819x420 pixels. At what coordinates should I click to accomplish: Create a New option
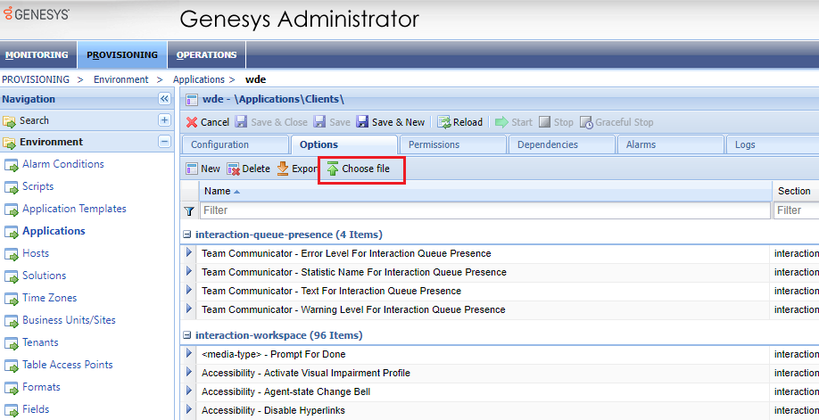pyautogui.click(x=203, y=169)
